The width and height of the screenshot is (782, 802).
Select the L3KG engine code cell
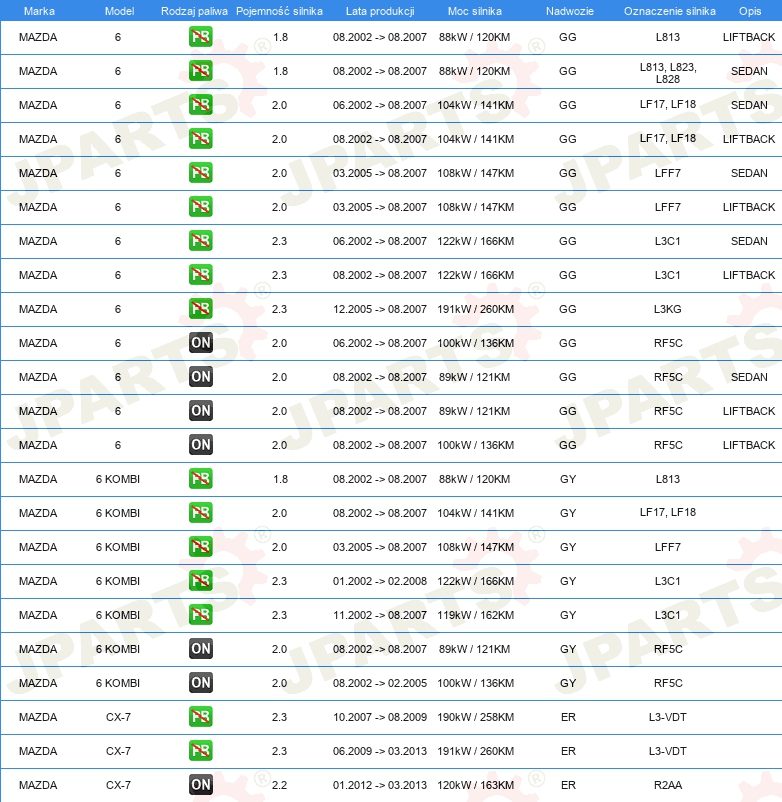(x=667, y=309)
